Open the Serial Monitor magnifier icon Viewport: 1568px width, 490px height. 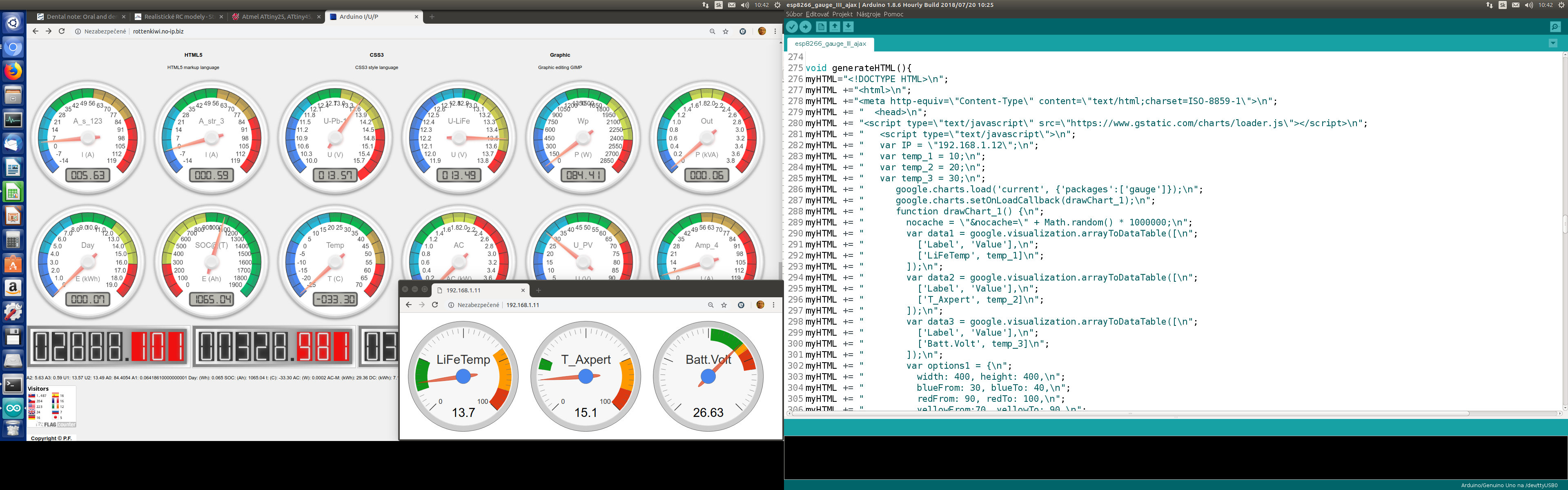pyautogui.click(x=1555, y=27)
